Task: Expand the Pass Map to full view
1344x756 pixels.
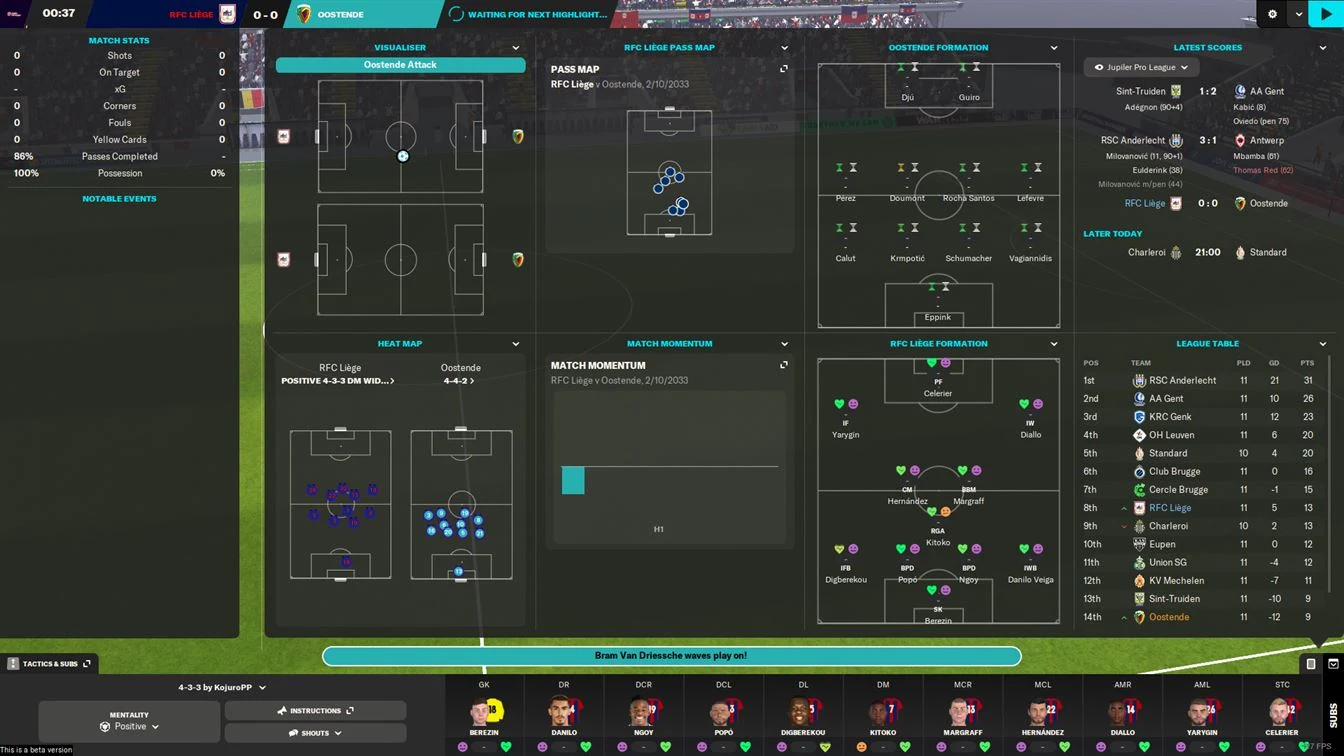Action: [784, 69]
